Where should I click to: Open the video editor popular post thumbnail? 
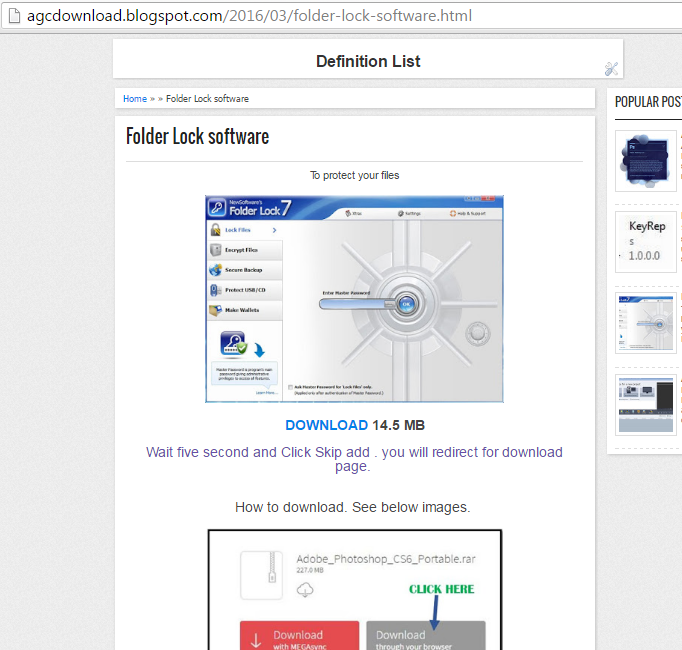pos(646,405)
